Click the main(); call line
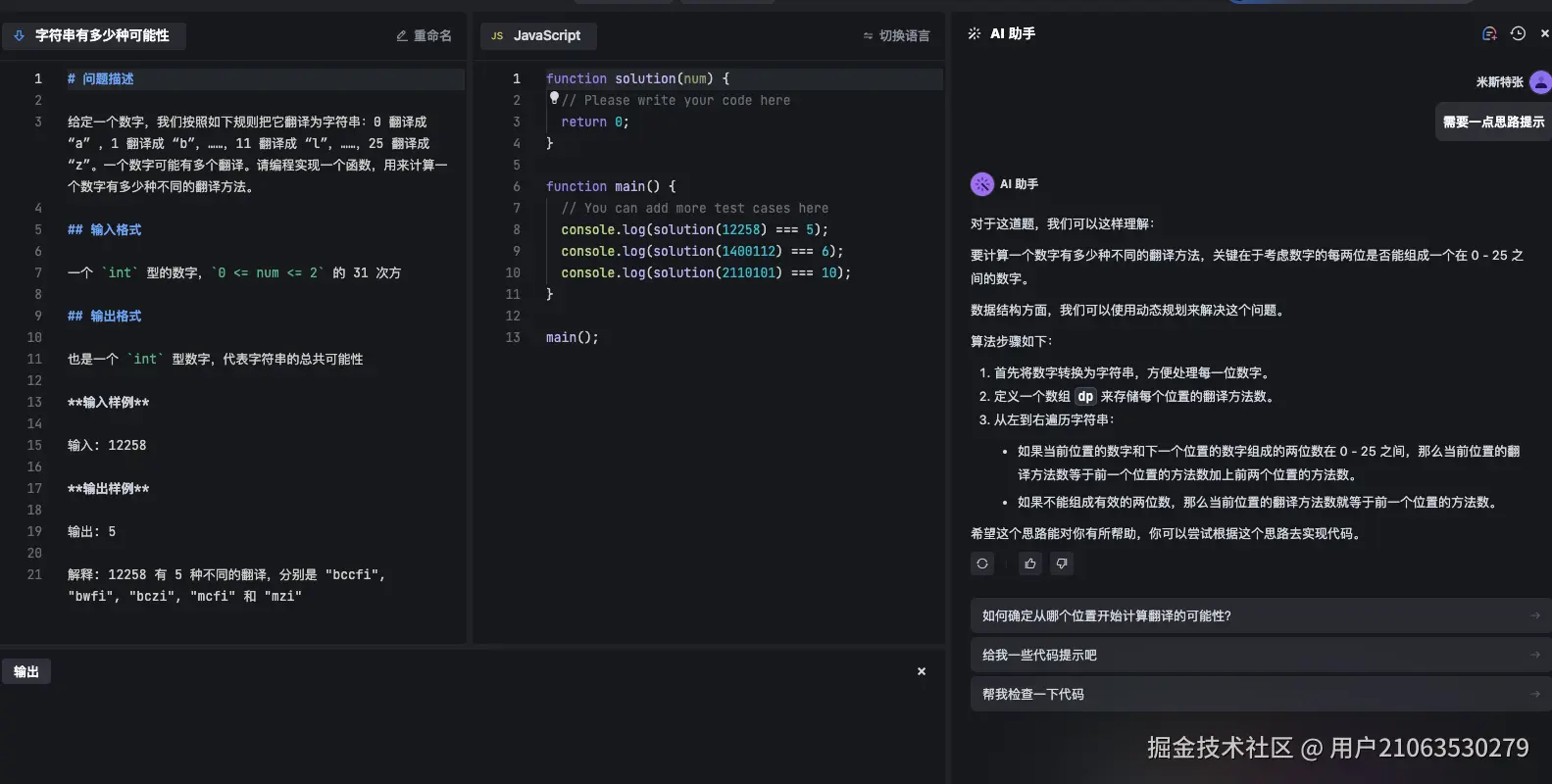 click(x=573, y=337)
